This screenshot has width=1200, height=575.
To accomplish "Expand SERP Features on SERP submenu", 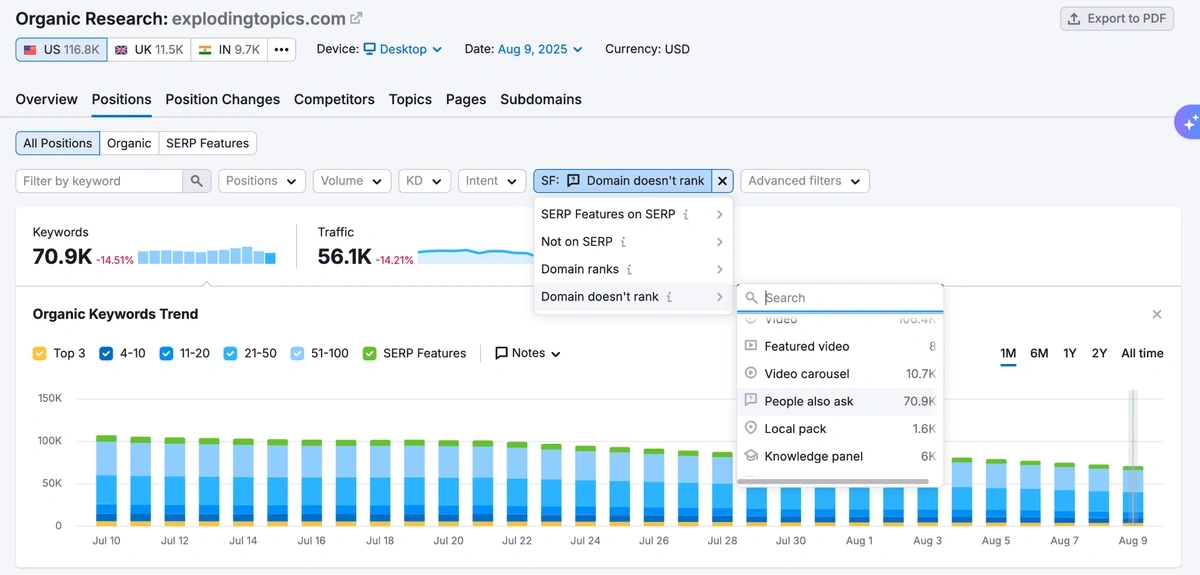I will (x=633, y=214).
